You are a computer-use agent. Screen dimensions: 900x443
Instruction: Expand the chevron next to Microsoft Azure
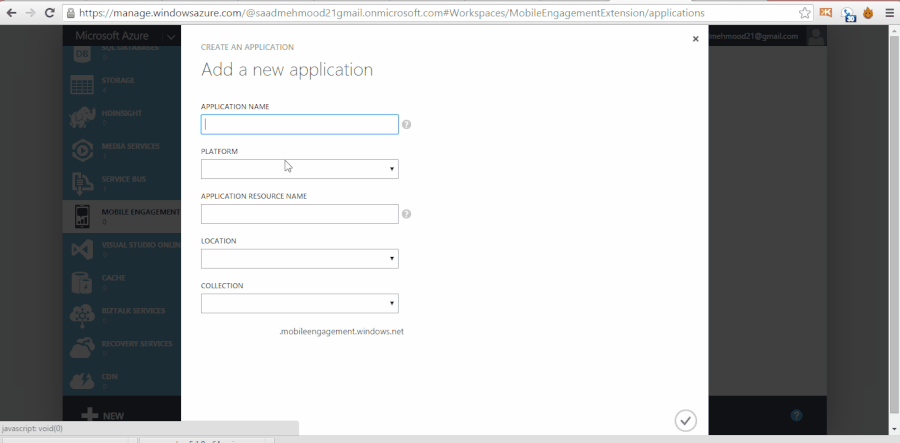171,37
